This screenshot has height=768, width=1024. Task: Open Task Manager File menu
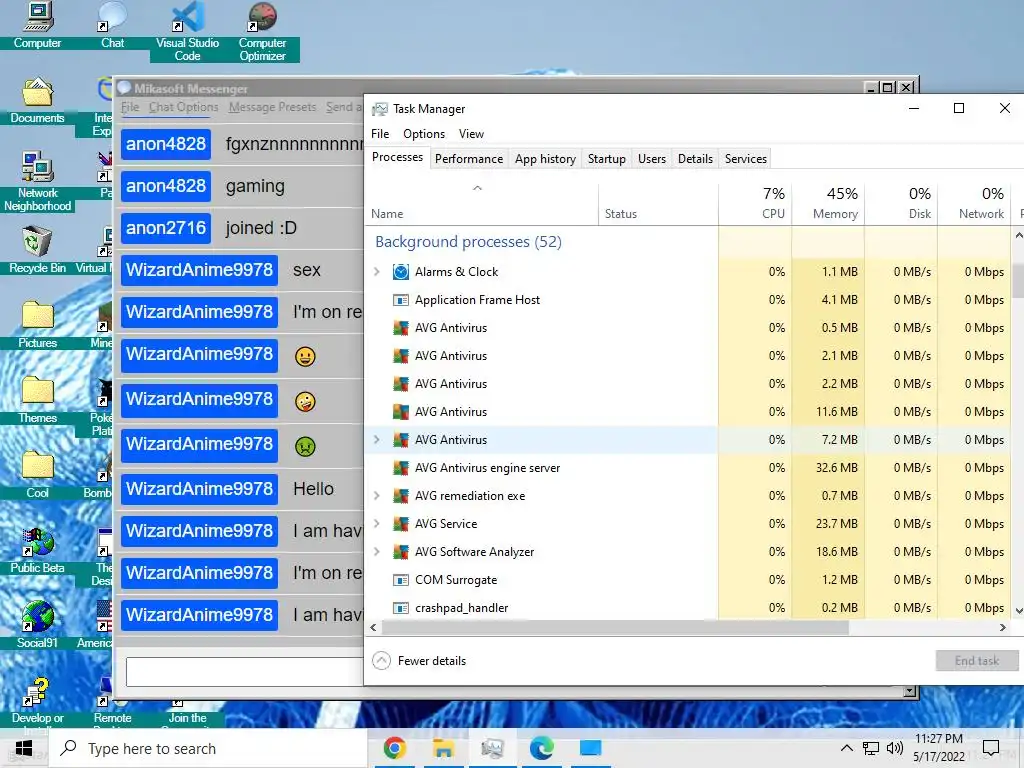point(380,134)
